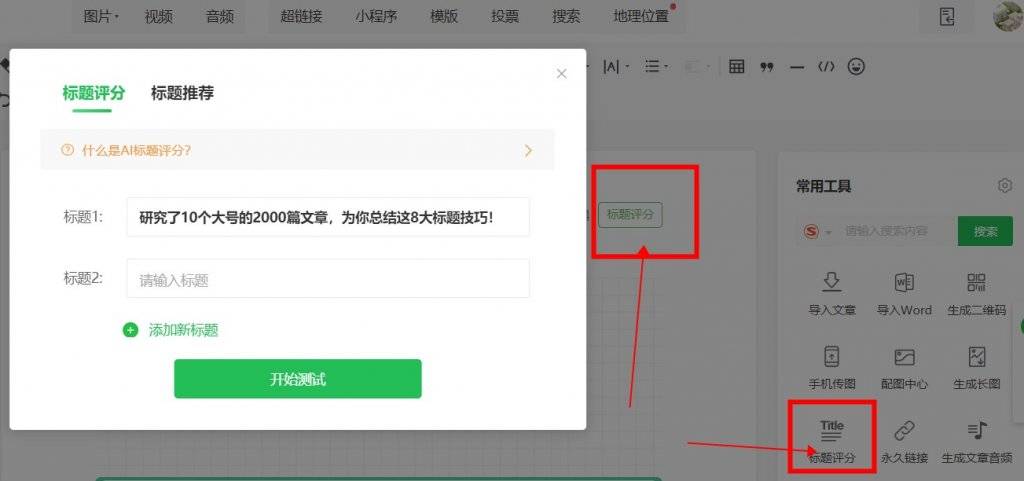Insert a 超链接 from the top bar

pos(301,16)
